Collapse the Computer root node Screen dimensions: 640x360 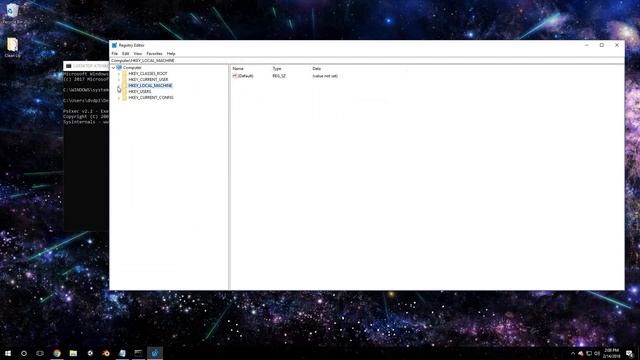[x=113, y=68]
